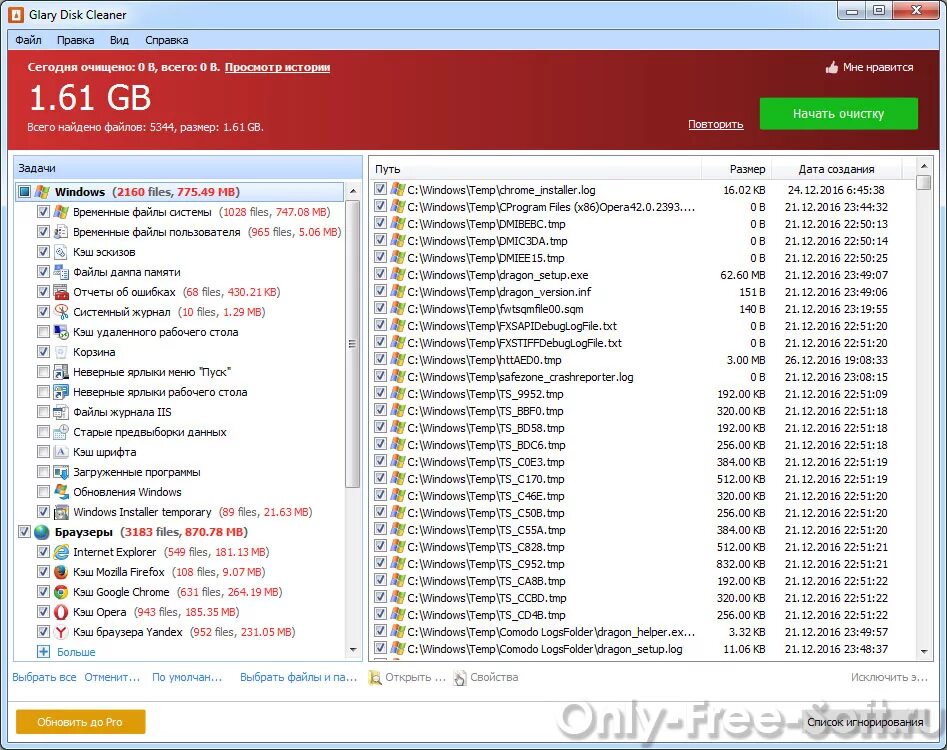Click the 'Системный журнал' icon
The height and width of the screenshot is (750, 947).
61,312
